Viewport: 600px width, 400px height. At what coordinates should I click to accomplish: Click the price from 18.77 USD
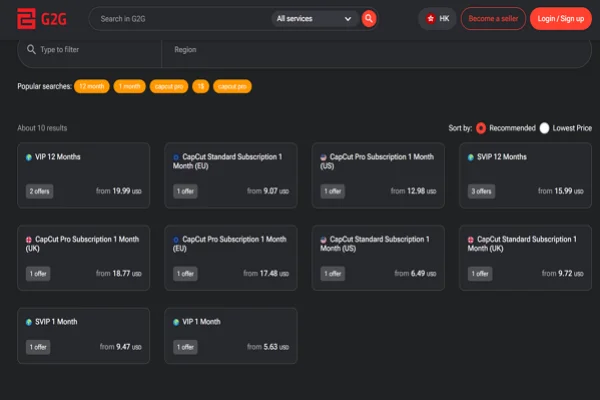(119, 274)
